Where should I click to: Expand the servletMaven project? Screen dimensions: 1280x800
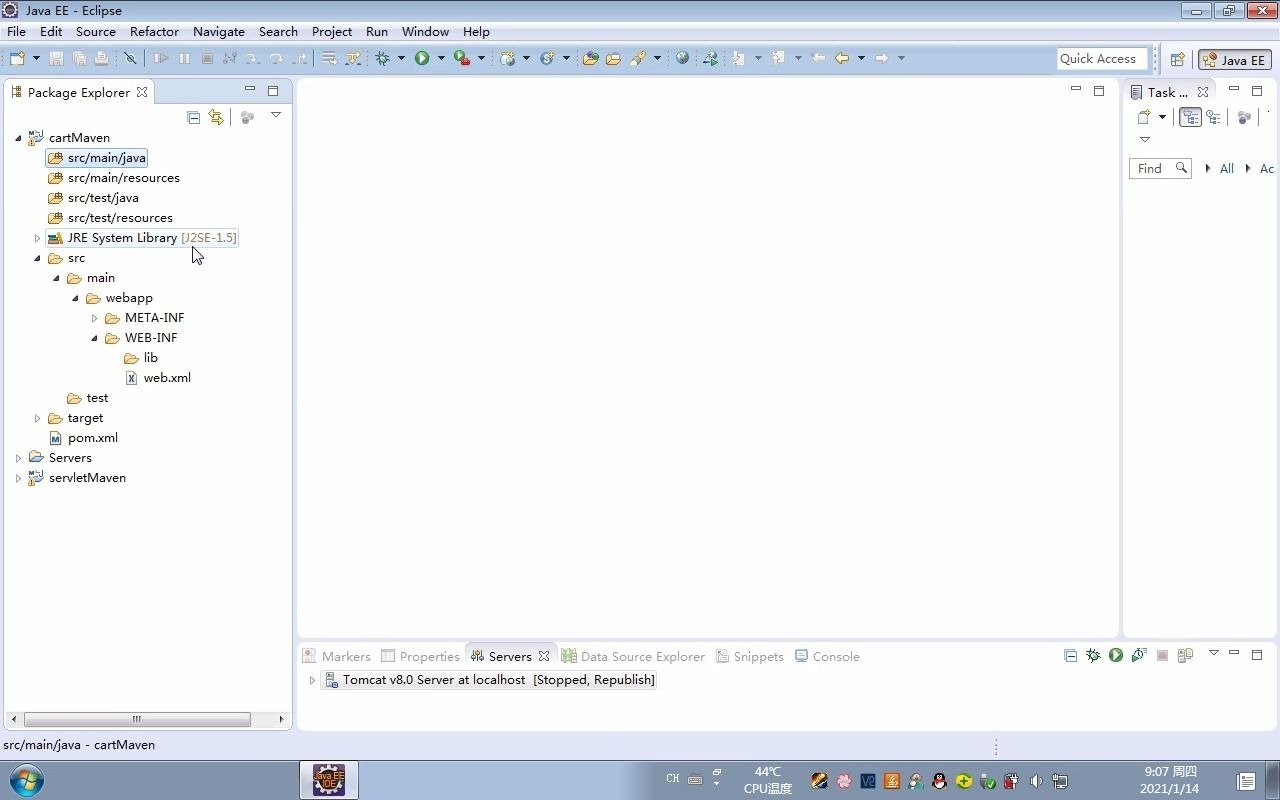click(x=18, y=478)
